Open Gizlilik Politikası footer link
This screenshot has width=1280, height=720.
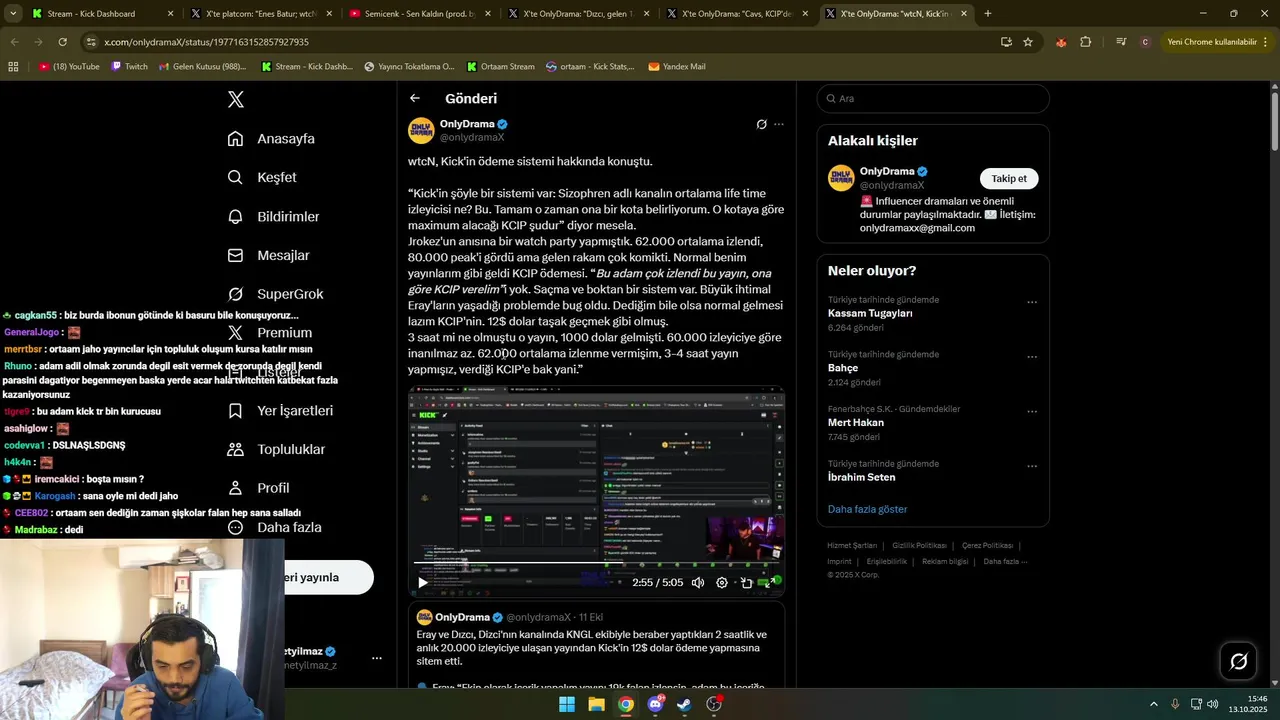pos(919,546)
